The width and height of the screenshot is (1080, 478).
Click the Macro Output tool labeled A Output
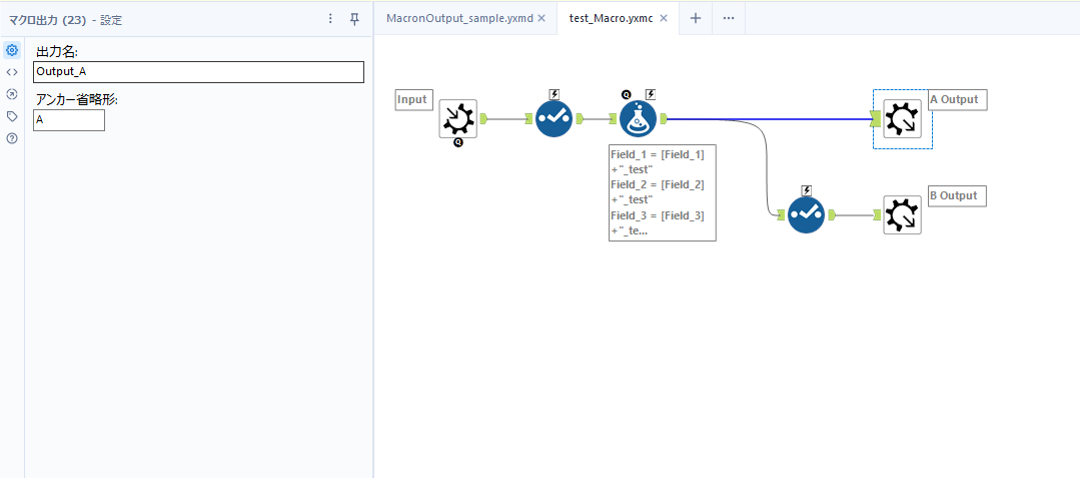pyautogui.click(x=902, y=119)
